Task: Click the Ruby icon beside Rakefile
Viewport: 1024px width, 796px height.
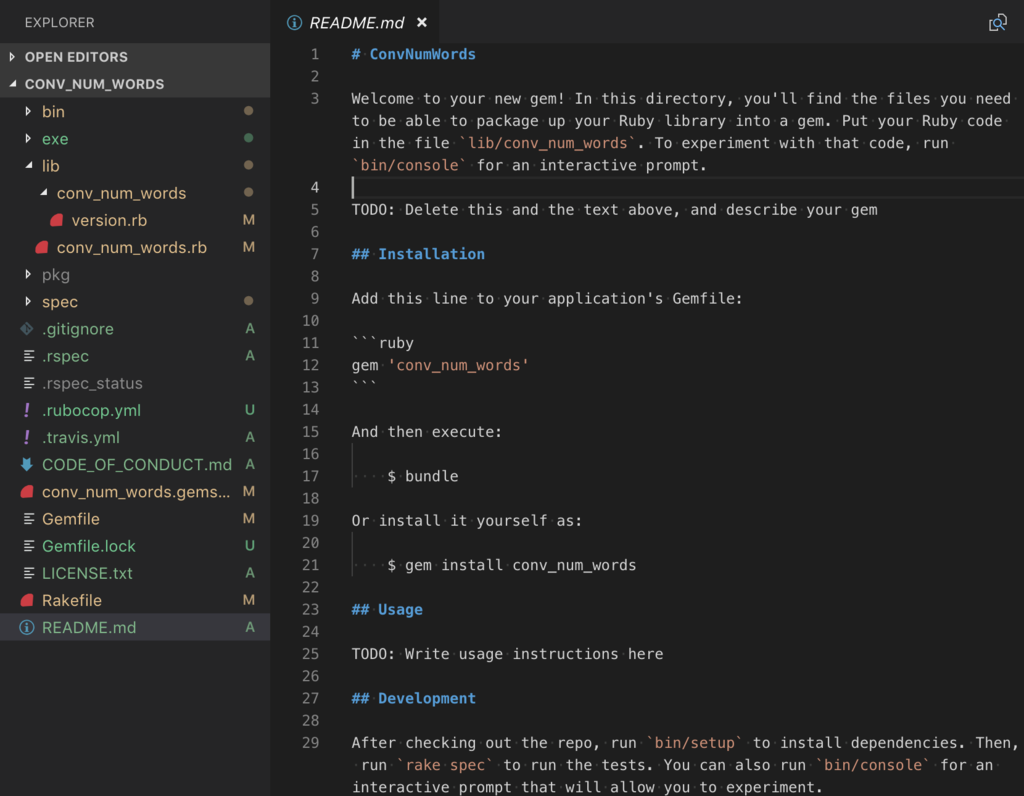Action: click(x=27, y=600)
